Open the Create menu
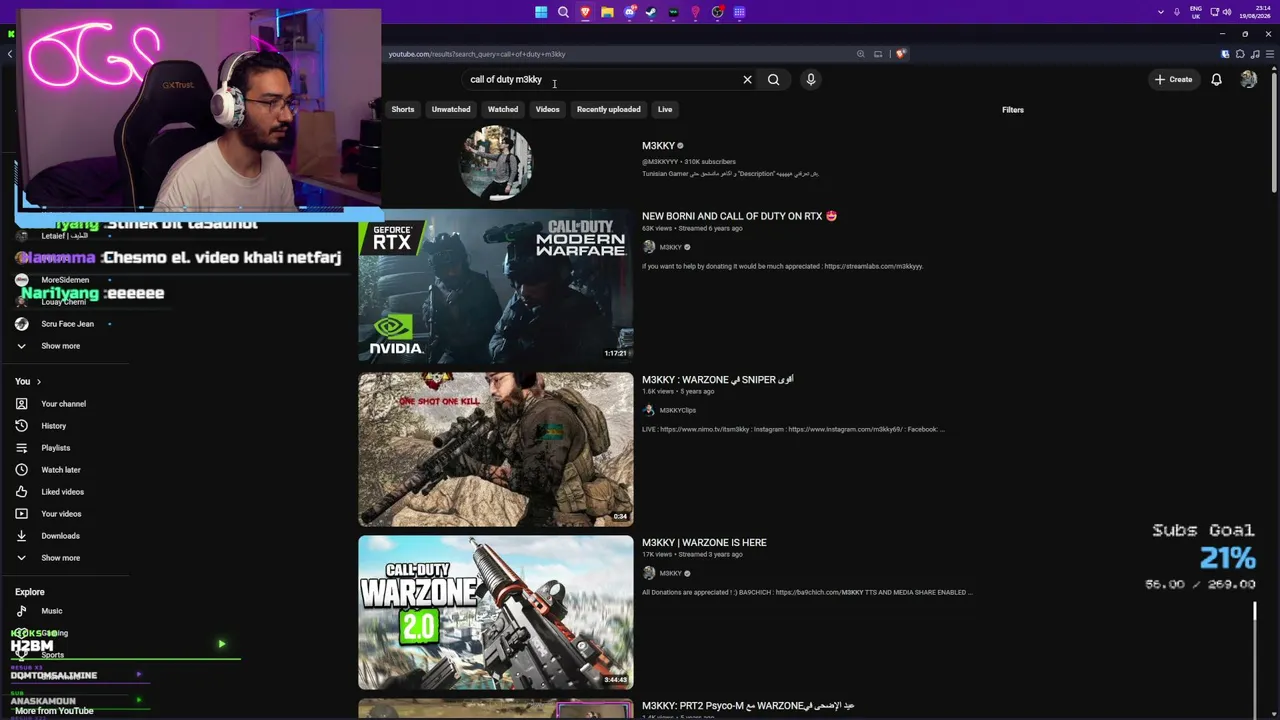1280x720 pixels. [x=1173, y=79]
